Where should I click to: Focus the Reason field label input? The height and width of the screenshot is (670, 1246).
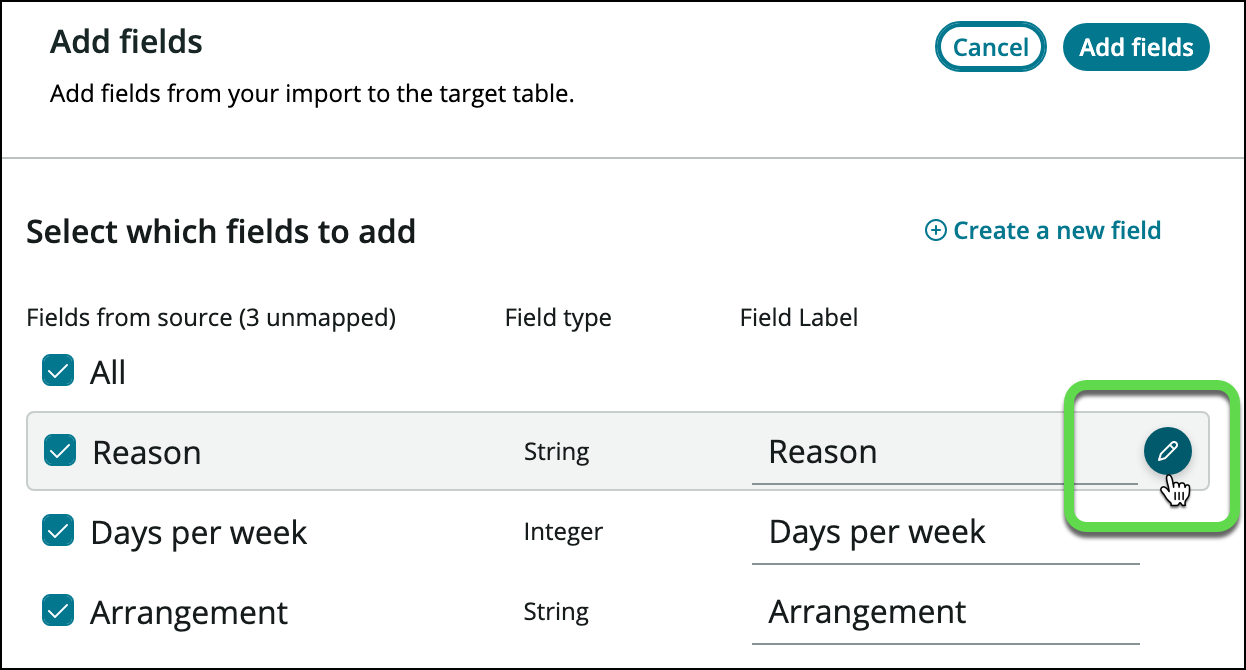click(x=943, y=453)
